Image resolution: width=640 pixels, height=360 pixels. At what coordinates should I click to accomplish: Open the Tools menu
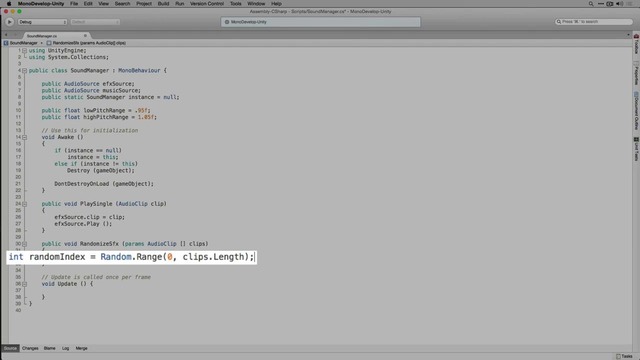pyautogui.click(x=236, y=4)
